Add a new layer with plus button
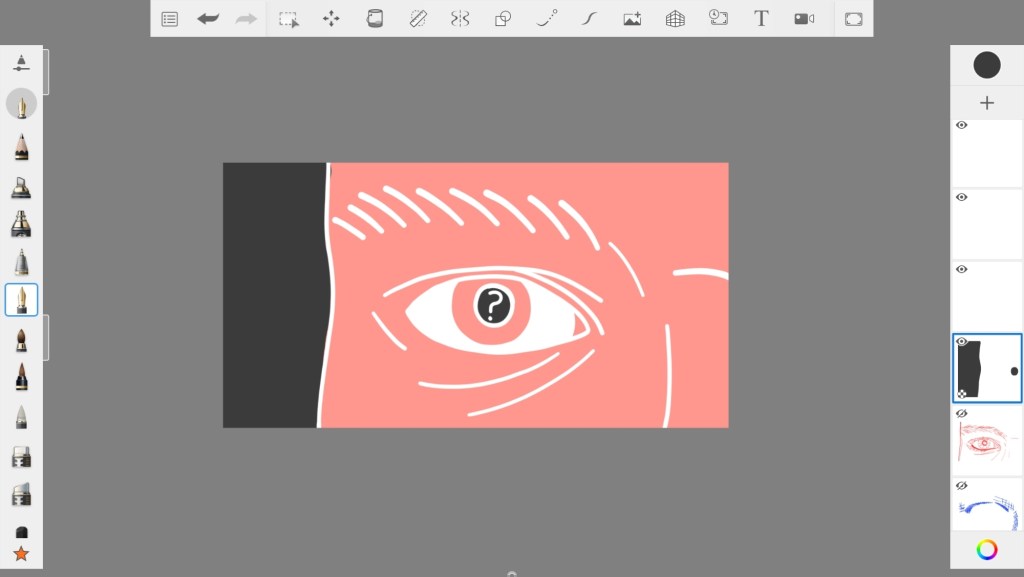 point(987,103)
